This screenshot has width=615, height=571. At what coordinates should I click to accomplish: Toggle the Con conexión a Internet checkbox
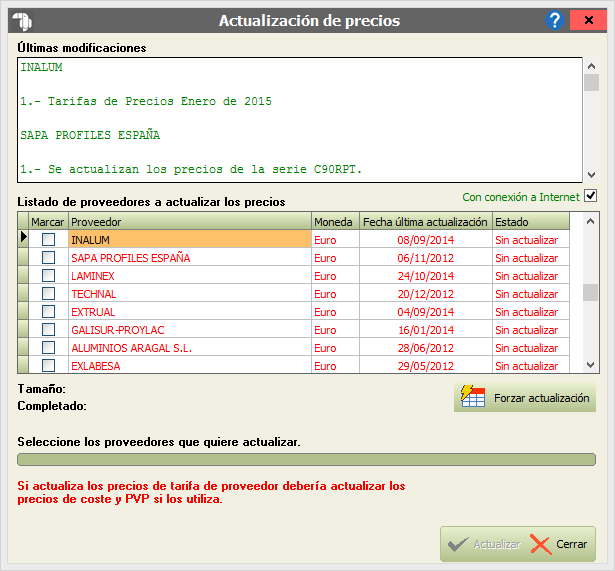(x=590, y=195)
